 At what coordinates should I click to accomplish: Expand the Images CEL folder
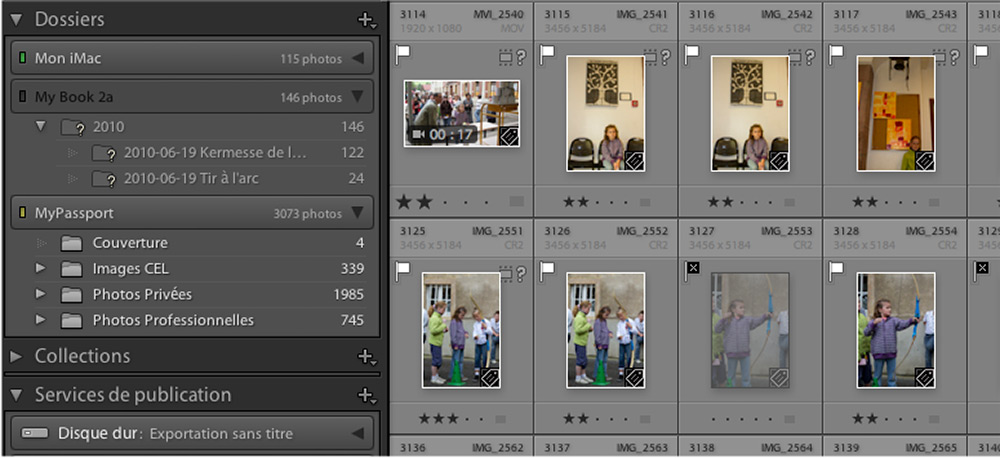[x=41, y=269]
